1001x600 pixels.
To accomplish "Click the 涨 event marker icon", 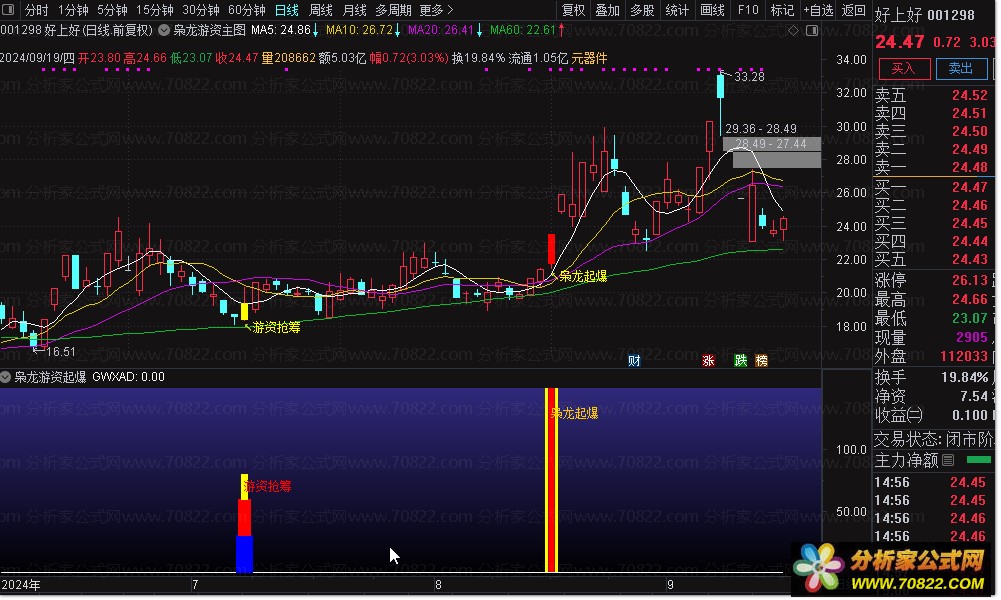I will tap(708, 361).
